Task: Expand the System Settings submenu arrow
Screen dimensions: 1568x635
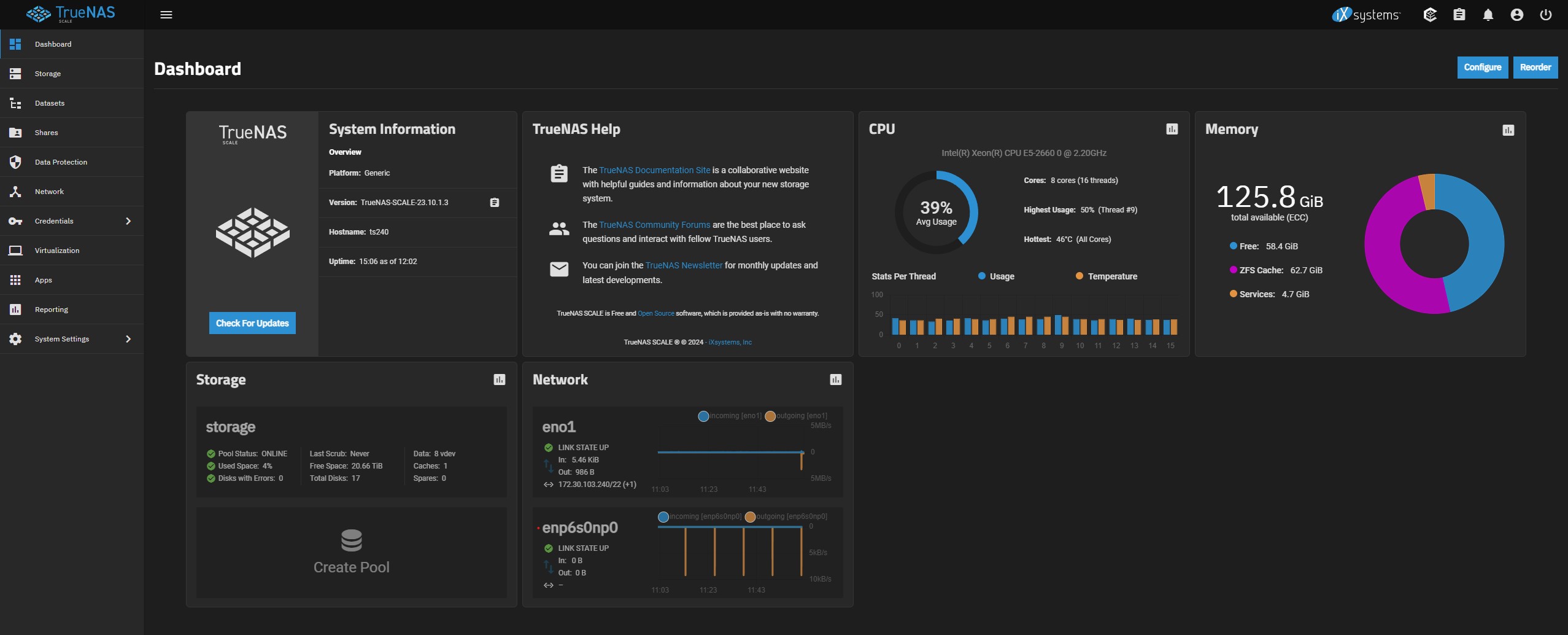Action: click(x=128, y=339)
